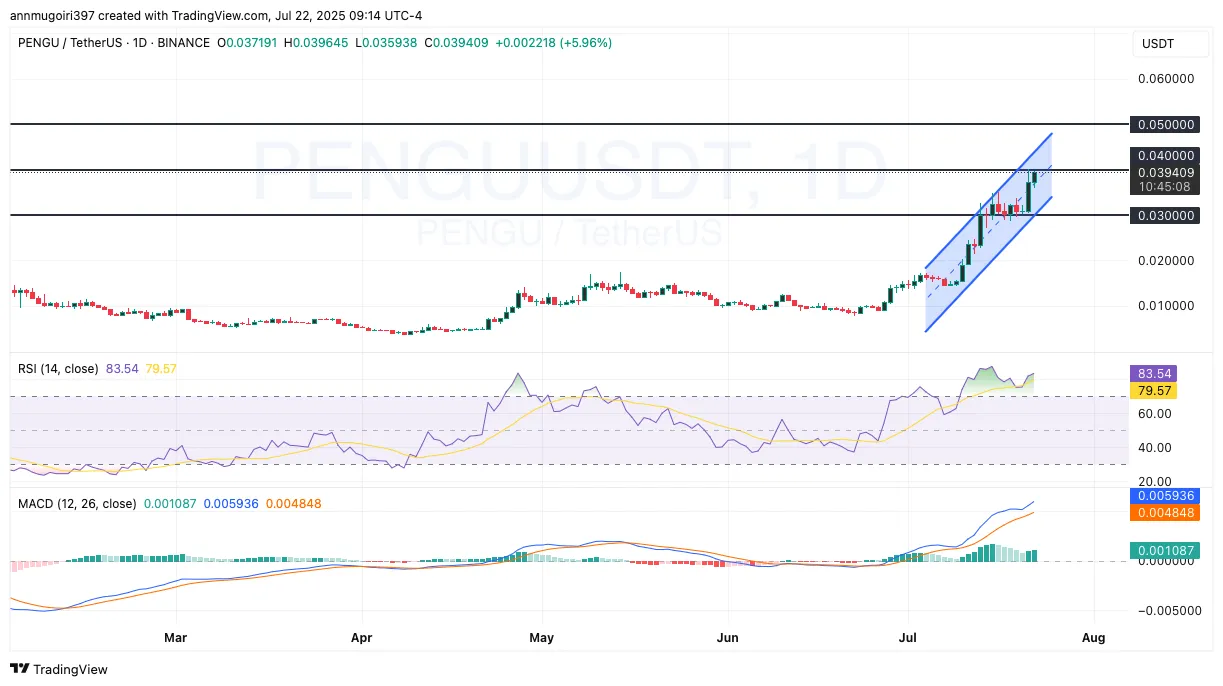
Task: Click the change percentage (+5.96%)
Action: point(583,43)
